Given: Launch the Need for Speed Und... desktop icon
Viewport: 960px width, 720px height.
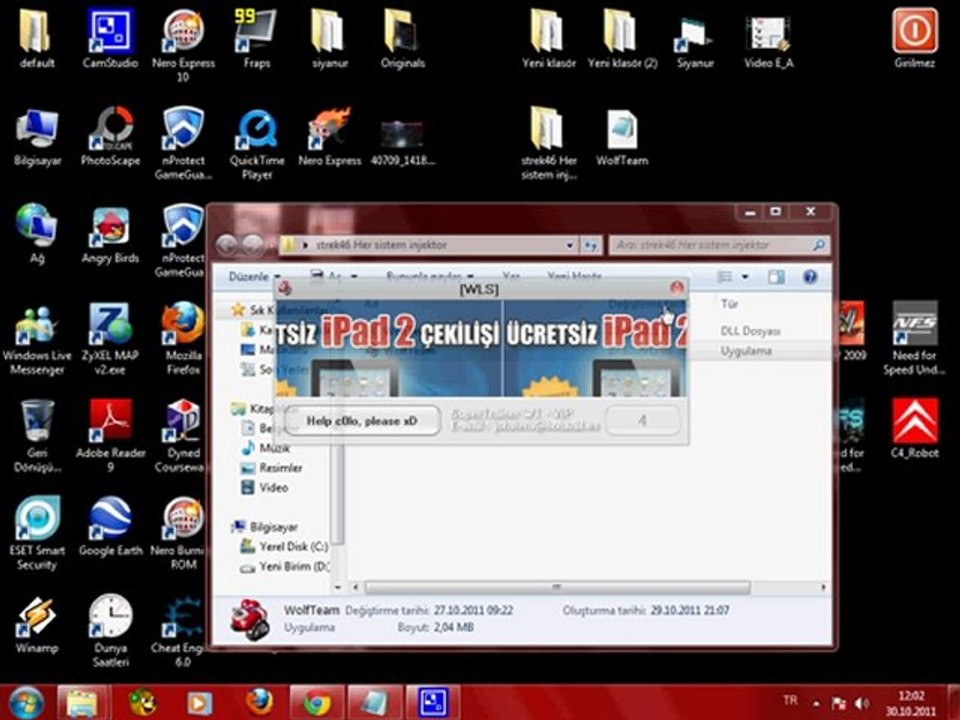Looking at the screenshot, I should coord(915,338).
